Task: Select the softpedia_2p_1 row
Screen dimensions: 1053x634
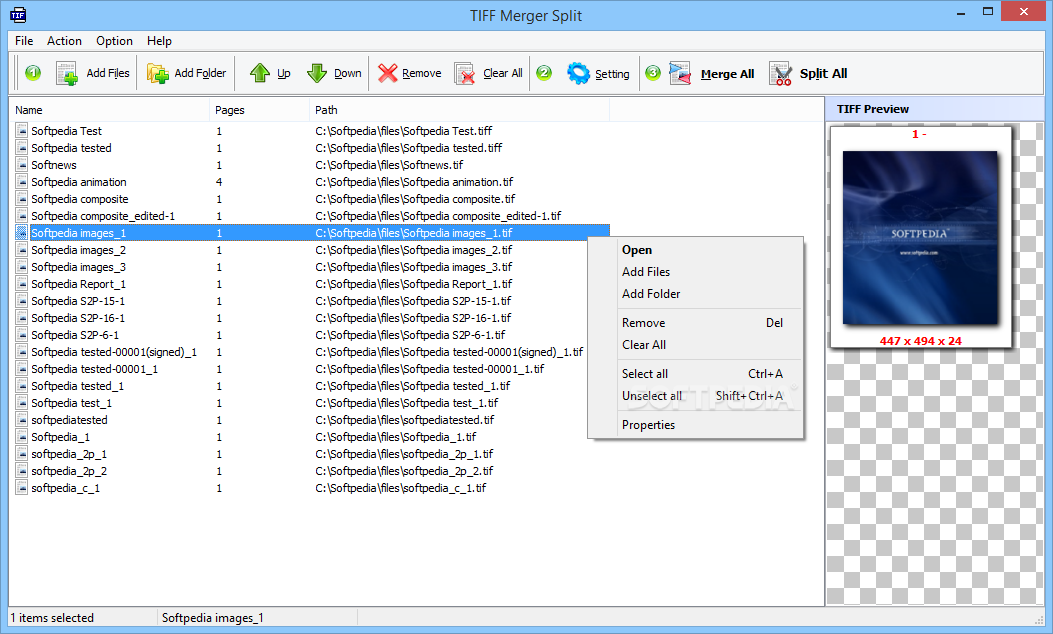Action: tap(312, 454)
